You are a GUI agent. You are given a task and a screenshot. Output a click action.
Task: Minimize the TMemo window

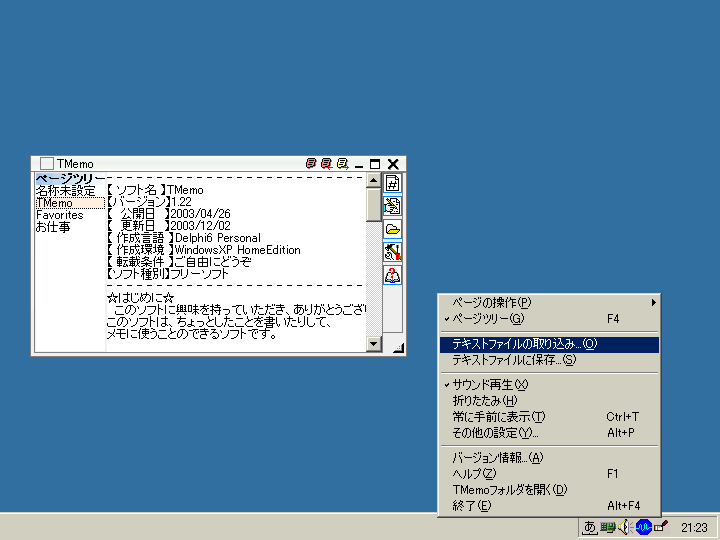359,164
